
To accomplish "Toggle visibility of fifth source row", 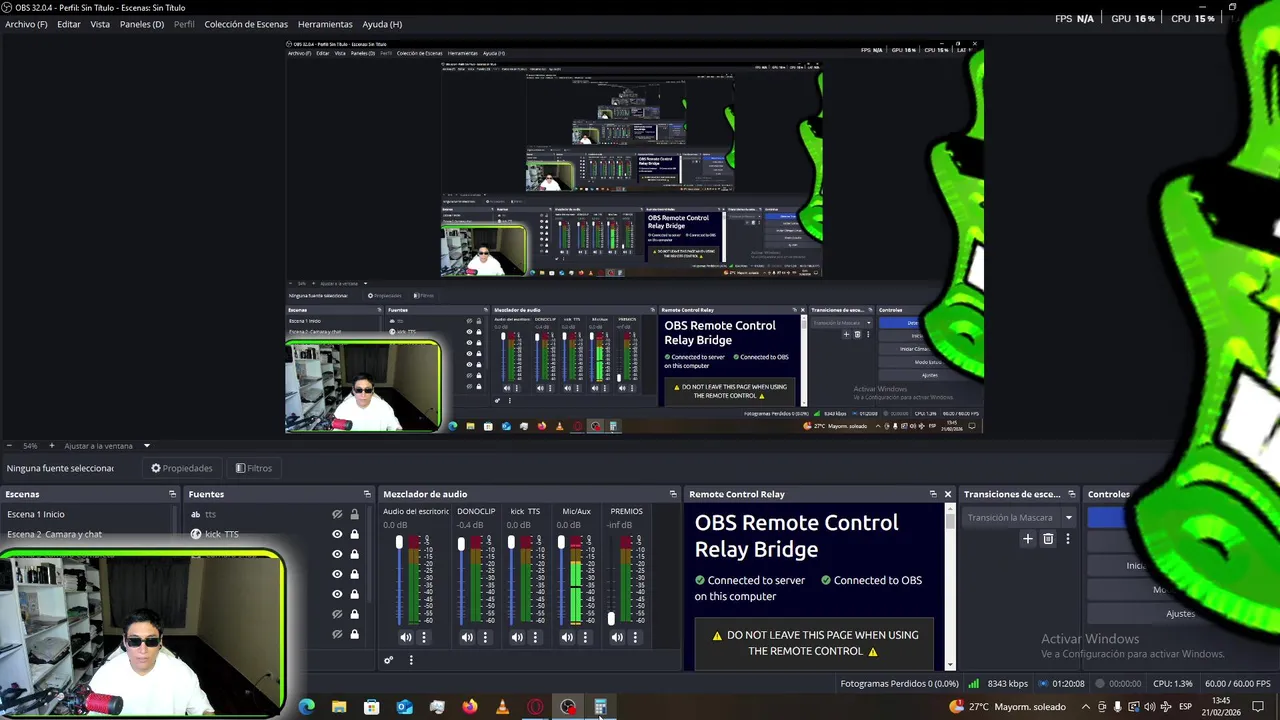I will [x=337, y=594].
